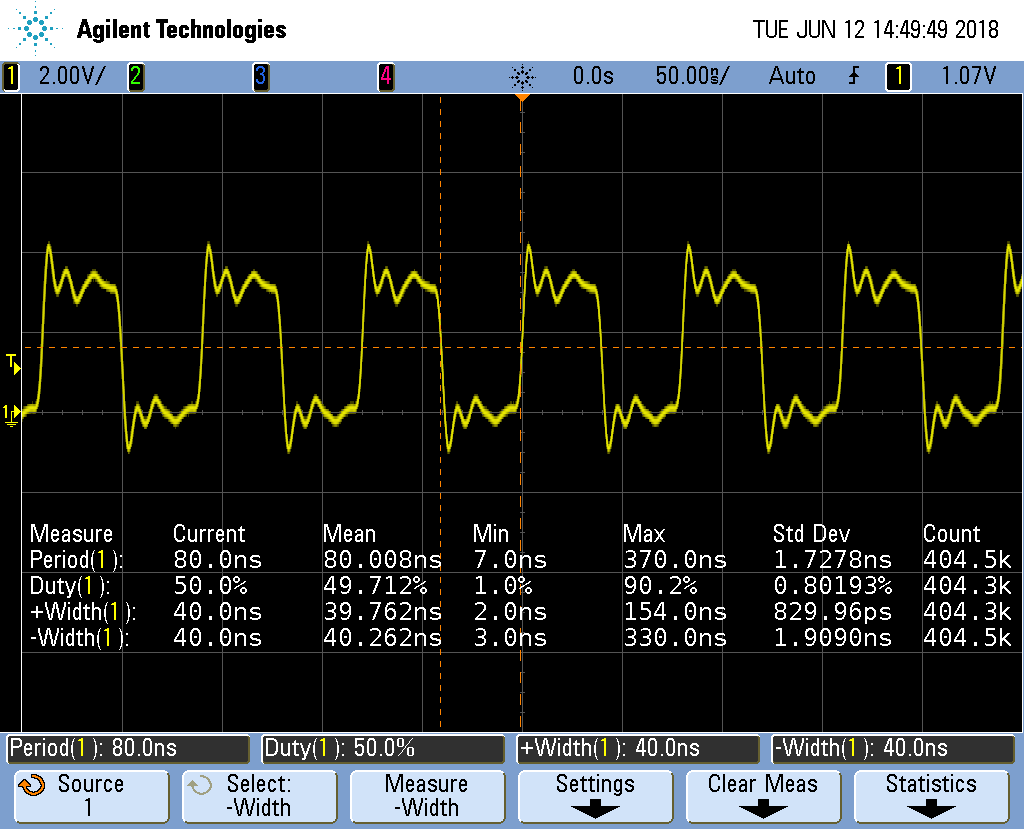1024x829 pixels.
Task: Select the Measure -Width softkey
Action: pyautogui.click(x=427, y=796)
